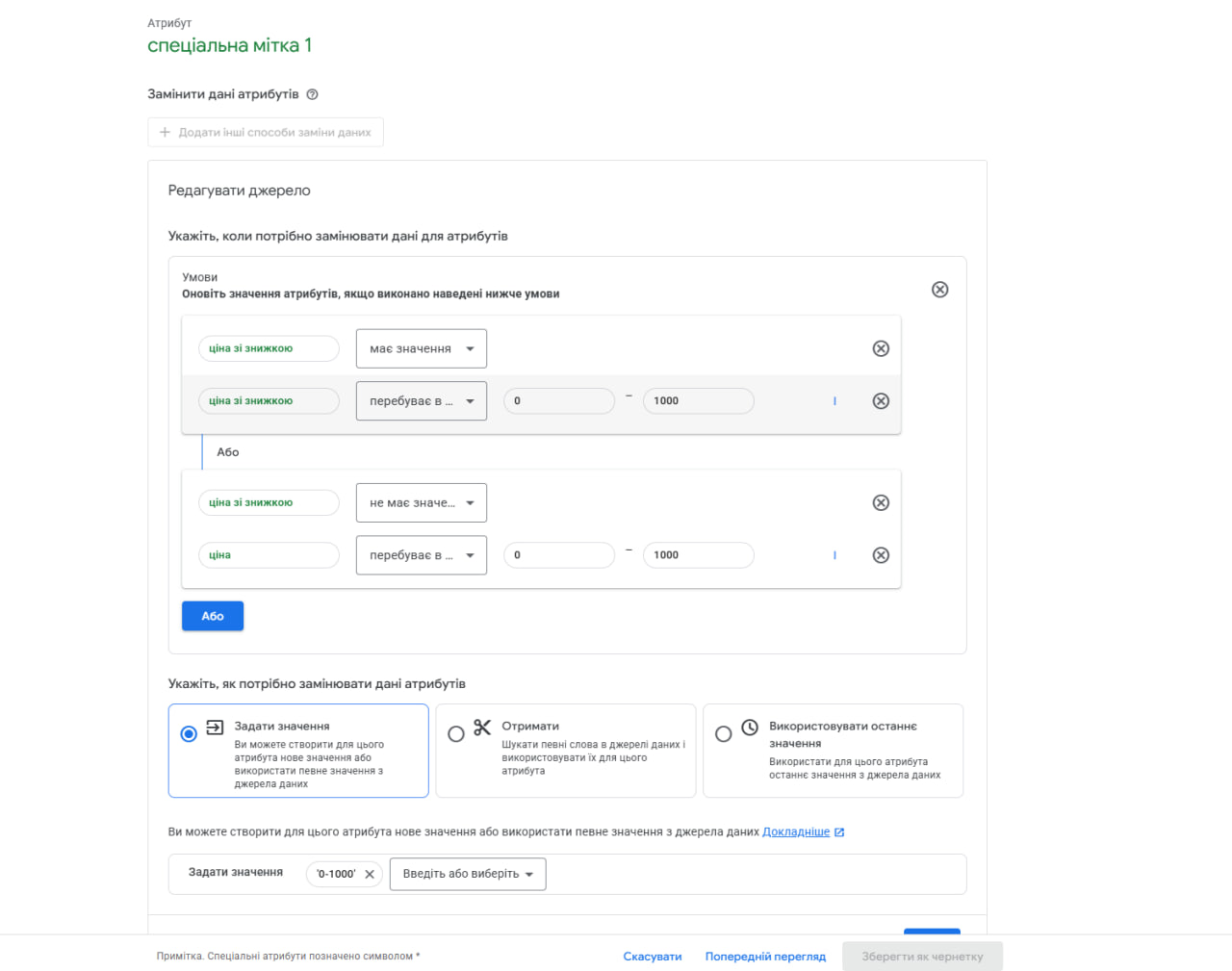Select 'Отримати' radio option
Image resolution: width=1232 pixels, height=971 pixels.
456,734
